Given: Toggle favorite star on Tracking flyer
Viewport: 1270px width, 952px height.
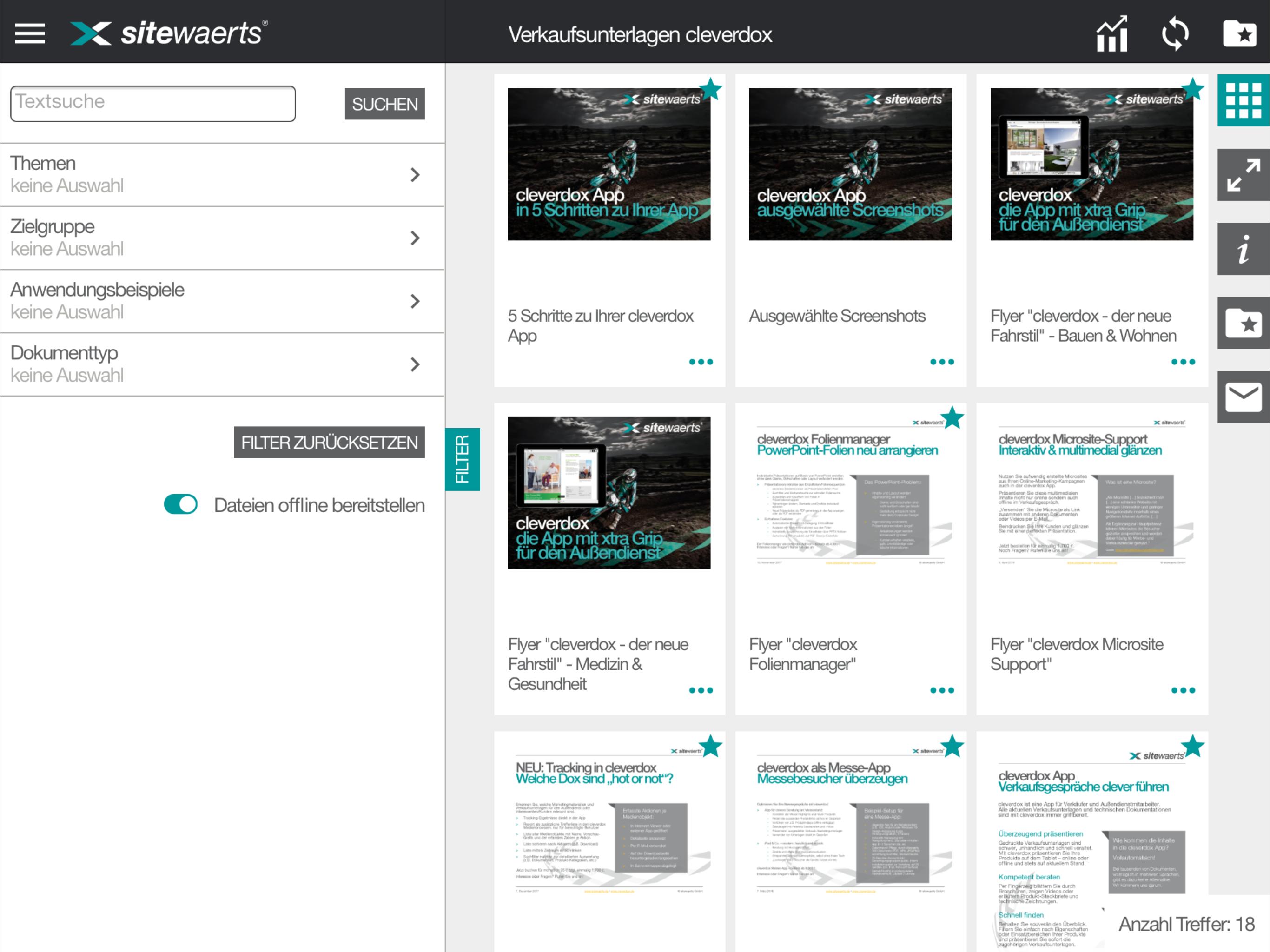Looking at the screenshot, I should (x=711, y=746).
